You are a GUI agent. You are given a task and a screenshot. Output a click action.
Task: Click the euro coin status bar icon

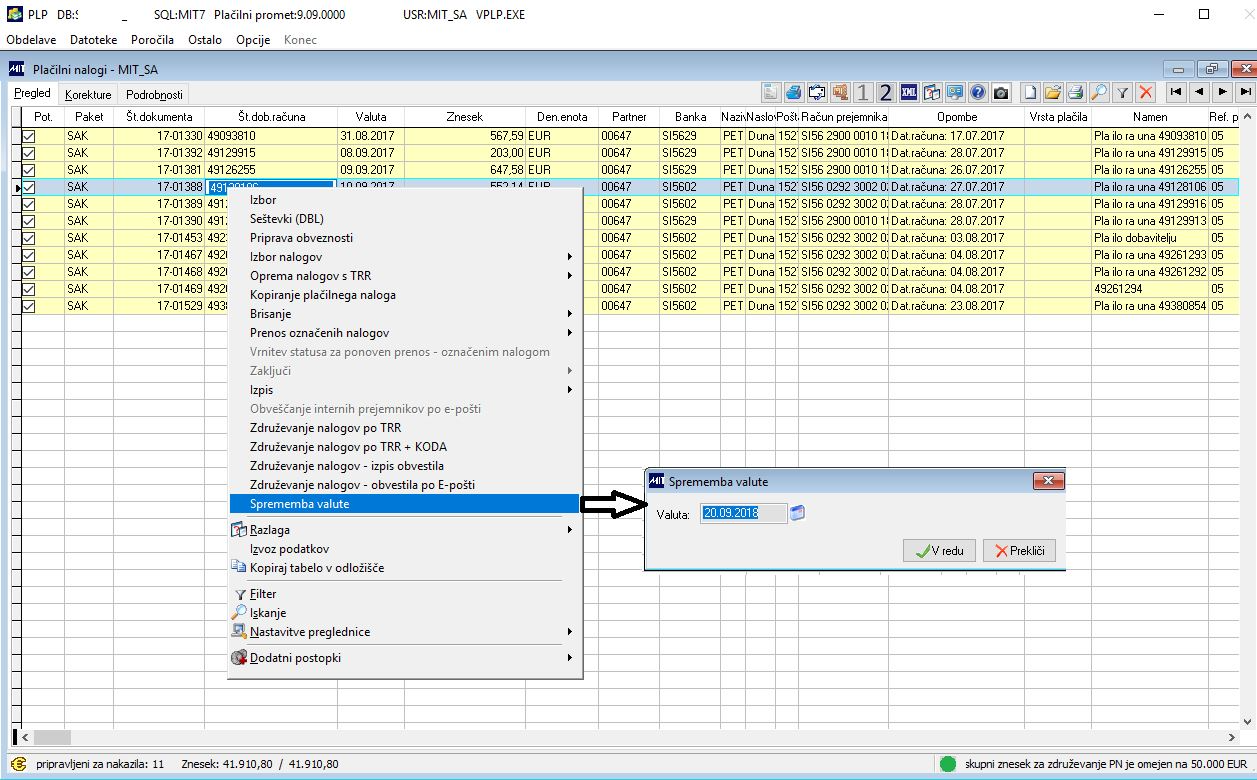coord(19,764)
